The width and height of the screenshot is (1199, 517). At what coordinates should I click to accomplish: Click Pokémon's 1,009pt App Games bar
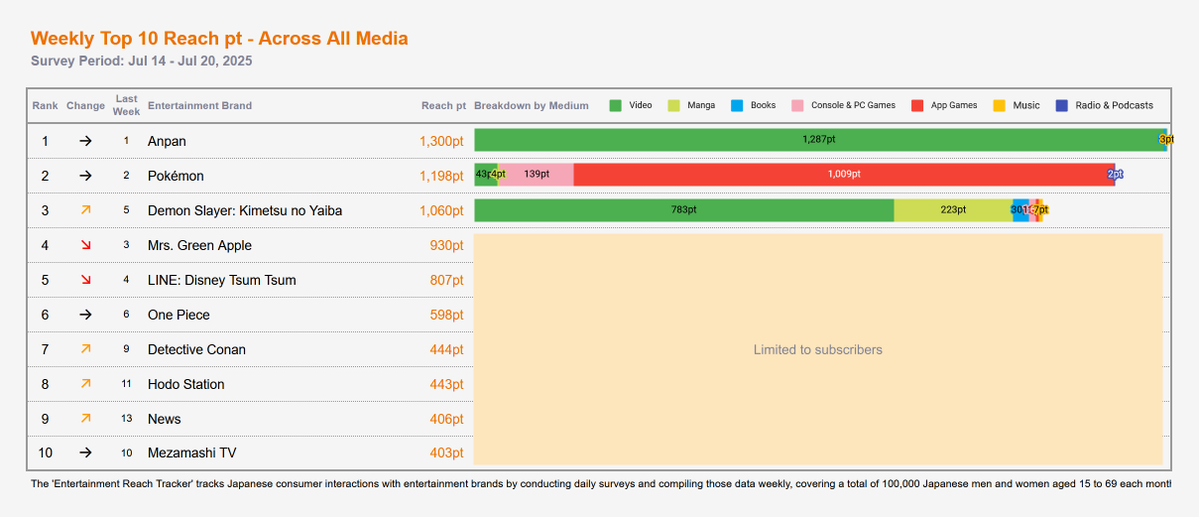coord(843,174)
